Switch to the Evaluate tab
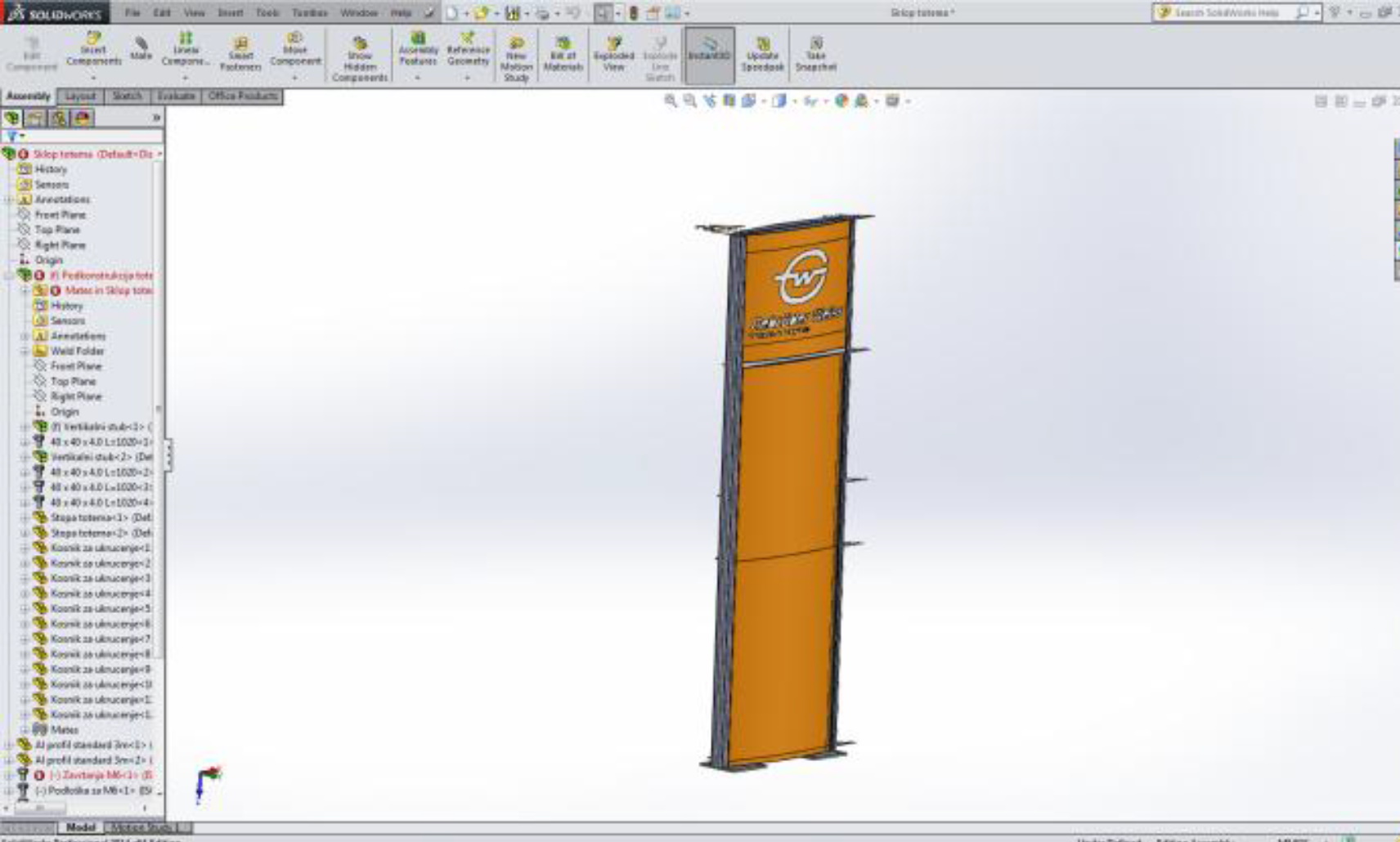Image resolution: width=1400 pixels, height=842 pixels. 176,96
